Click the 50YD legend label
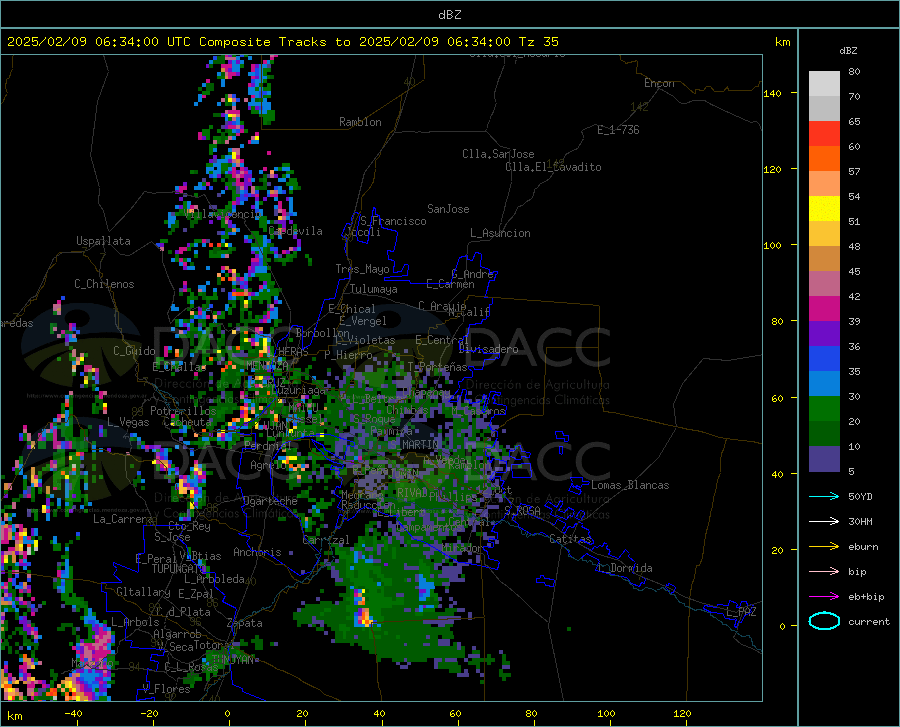This screenshot has height=727, width=900. 860,496
